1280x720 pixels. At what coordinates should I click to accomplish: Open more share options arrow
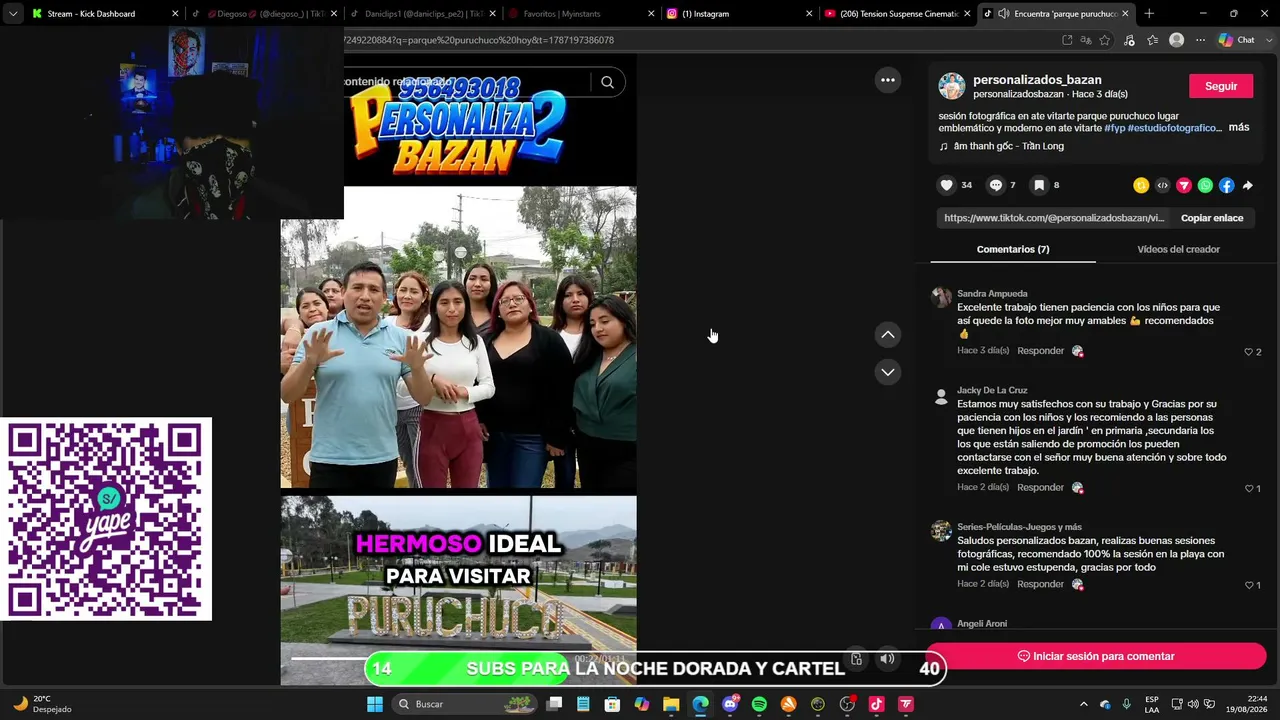click(1248, 185)
